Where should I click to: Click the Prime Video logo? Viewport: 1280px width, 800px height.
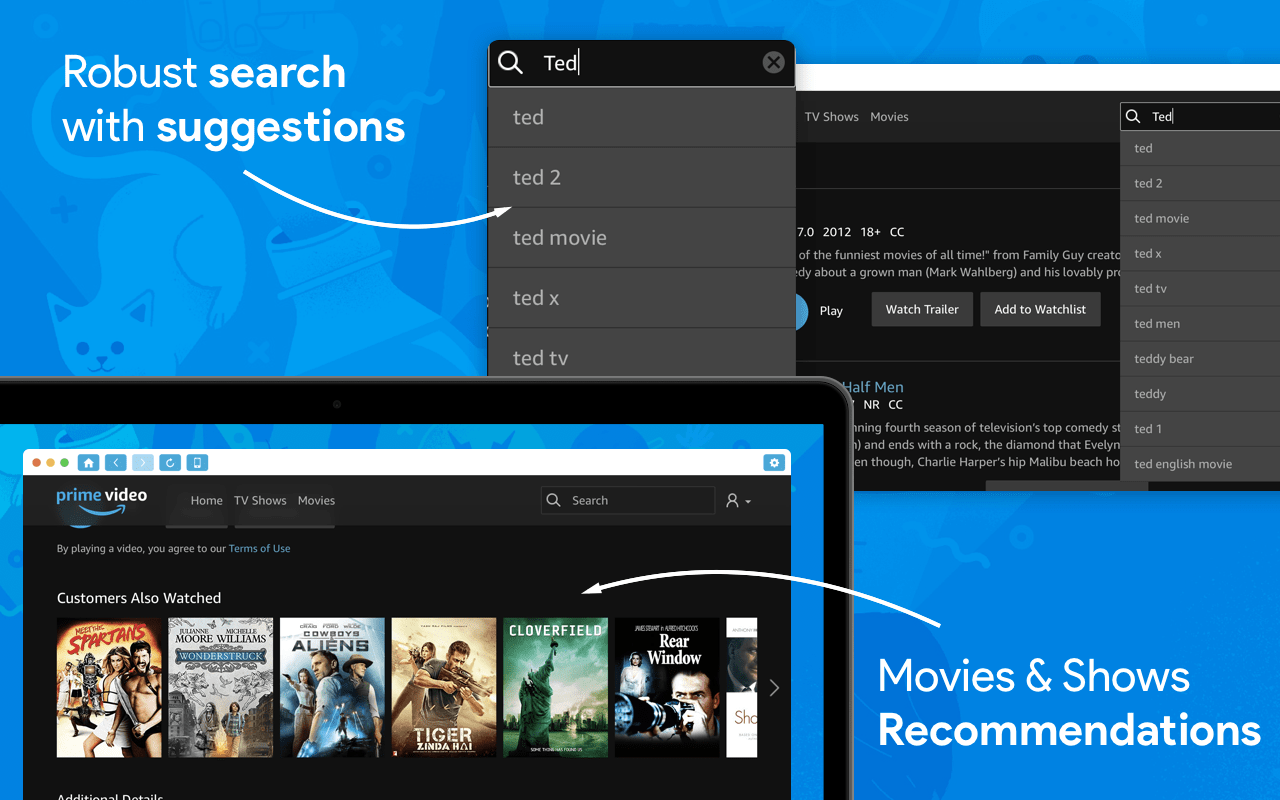tap(101, 501)
